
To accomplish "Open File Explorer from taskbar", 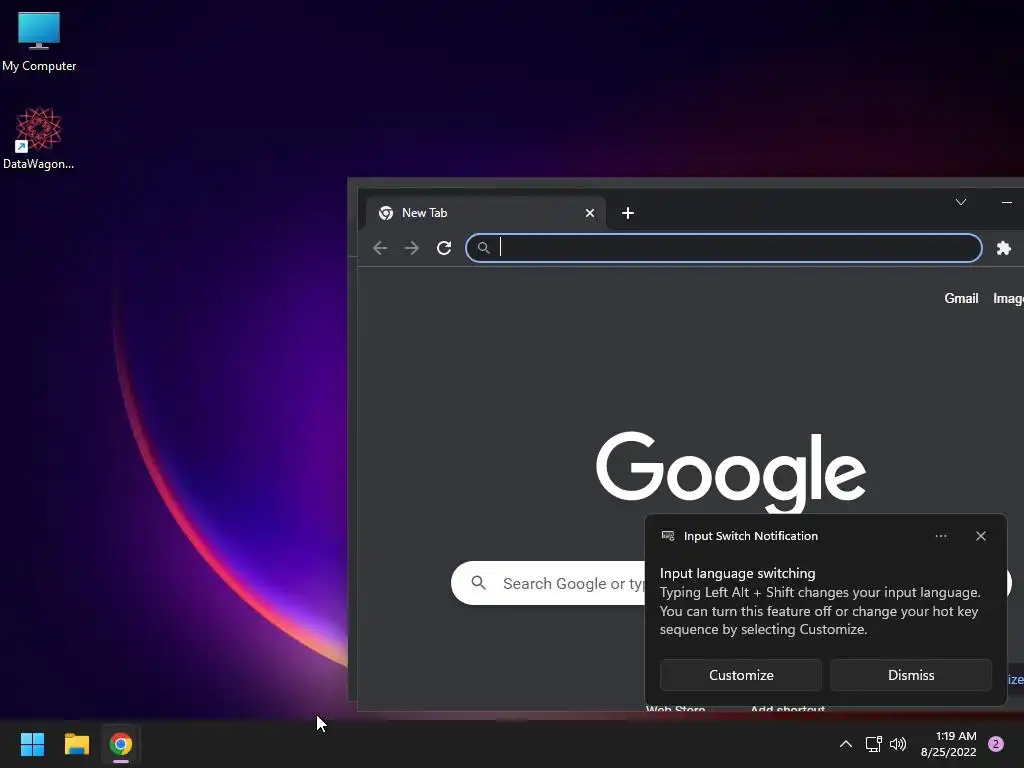I will click(x=76, y=744).
